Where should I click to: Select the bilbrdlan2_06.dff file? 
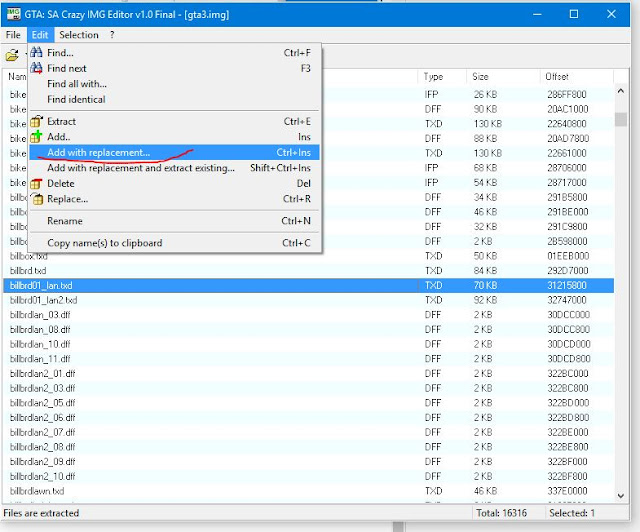coord(42,418)
